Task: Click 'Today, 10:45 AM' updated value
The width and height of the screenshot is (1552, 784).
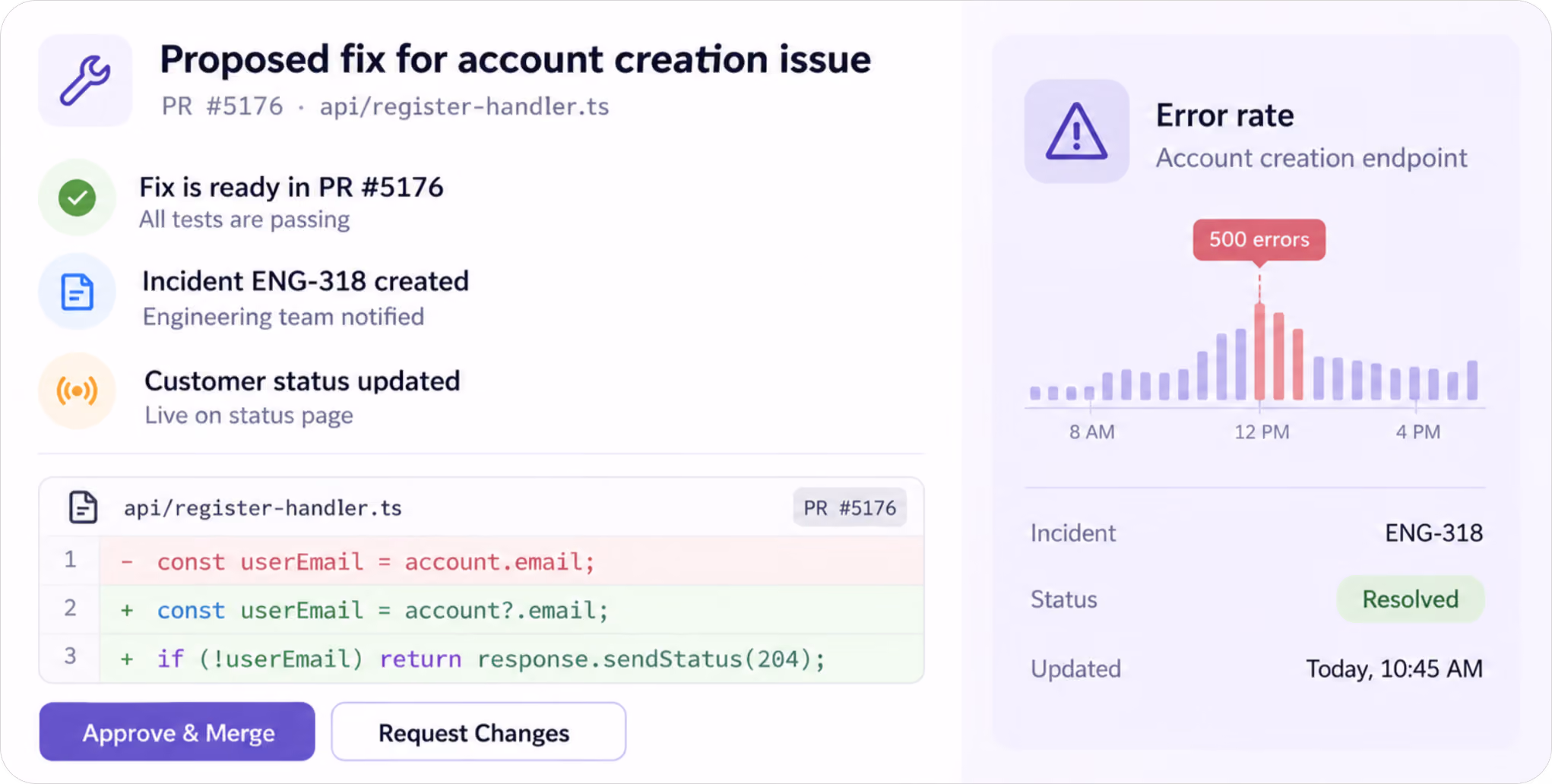Action: (1395, 669)
